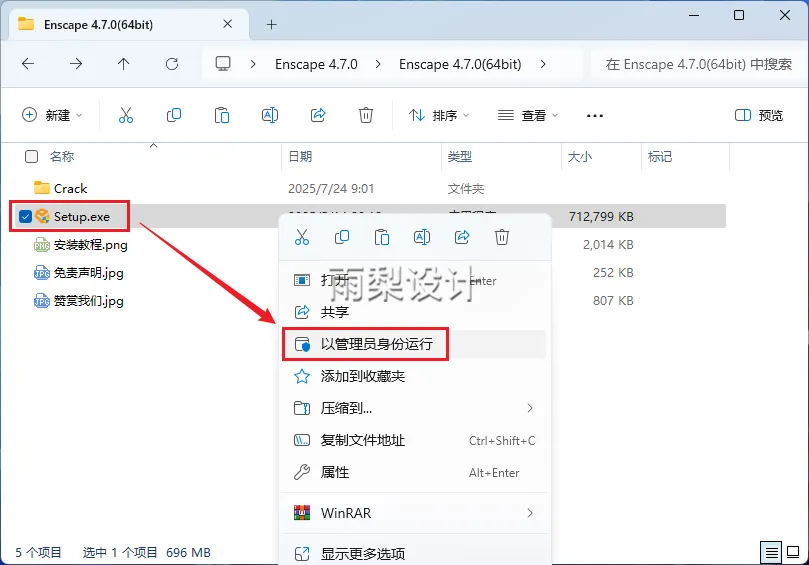This screenshot has height=565, width=809.
Task: Click the This PC monitor icon in the address bar
Action: pos(223,64)
